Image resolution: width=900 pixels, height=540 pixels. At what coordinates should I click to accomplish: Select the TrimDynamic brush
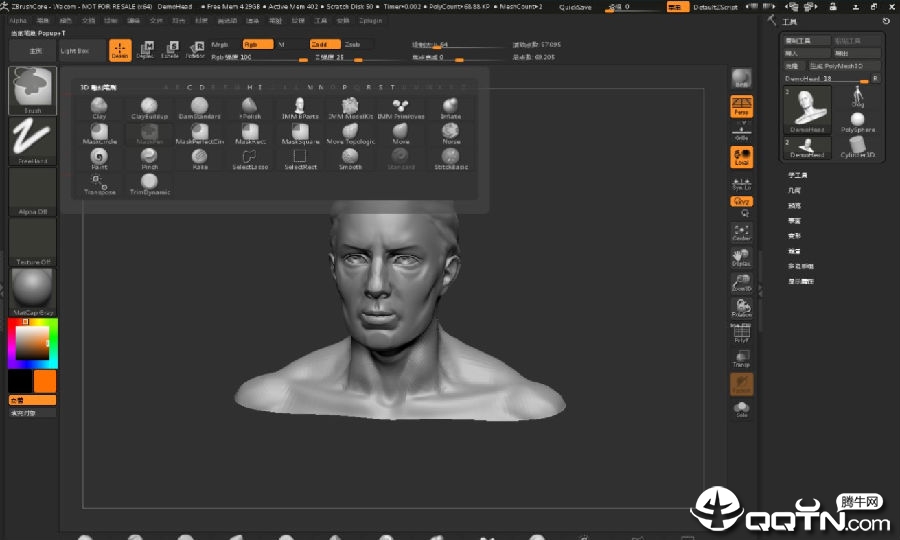coord(149,184)
